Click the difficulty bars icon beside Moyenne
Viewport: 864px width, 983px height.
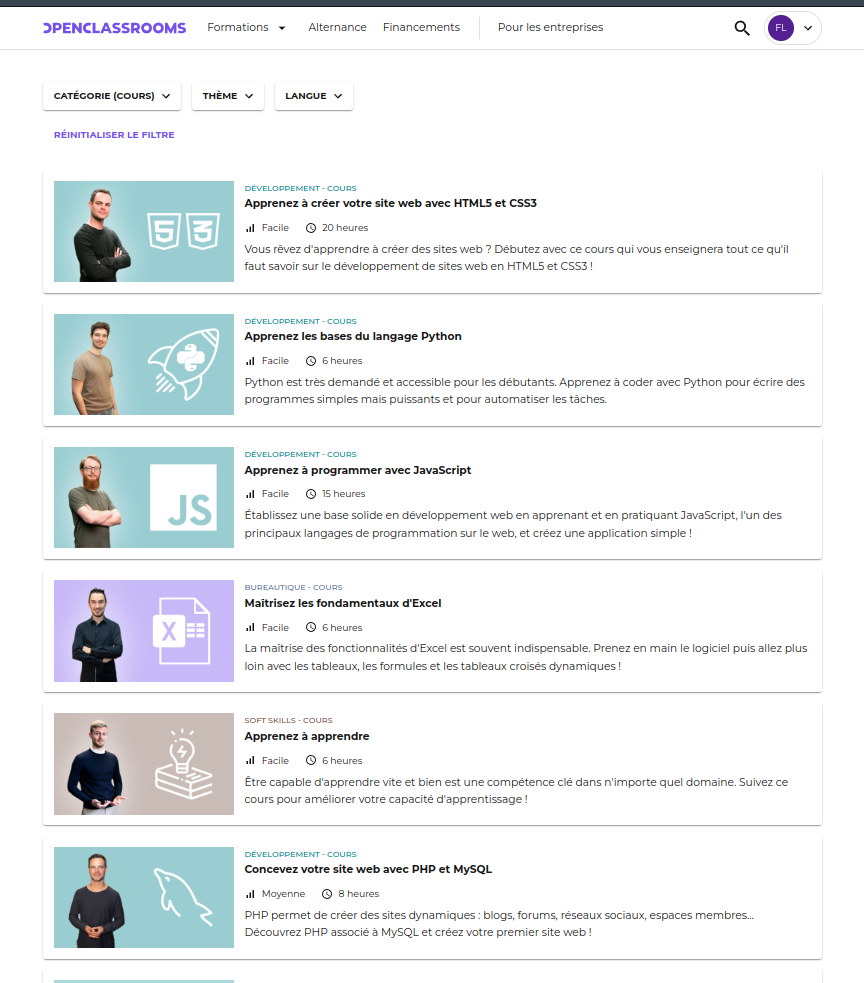[250, 894]
